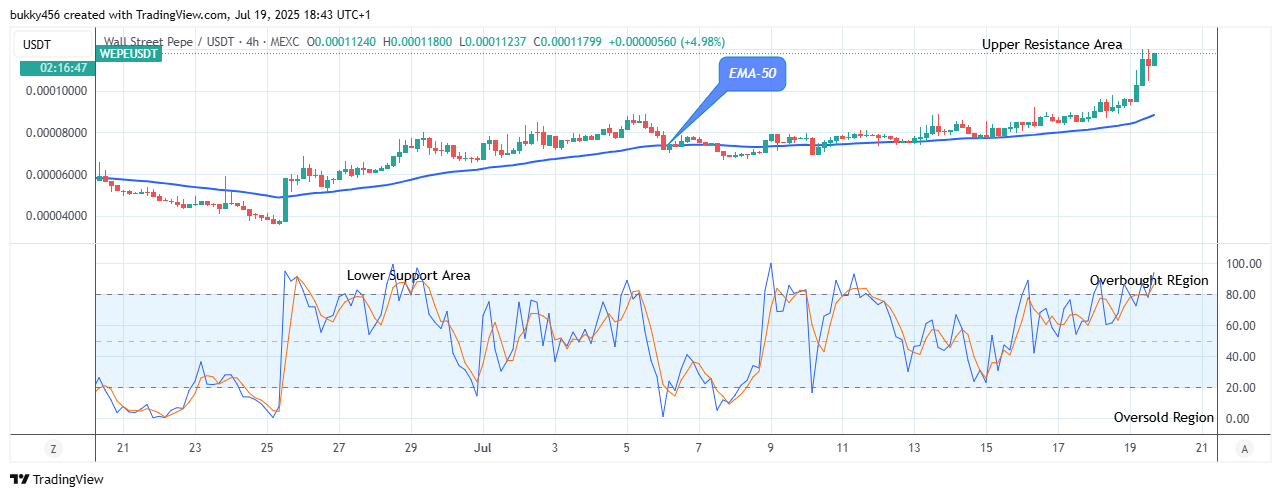
Task: Click the 13 date on time axis
Action: tap(914, 449)
